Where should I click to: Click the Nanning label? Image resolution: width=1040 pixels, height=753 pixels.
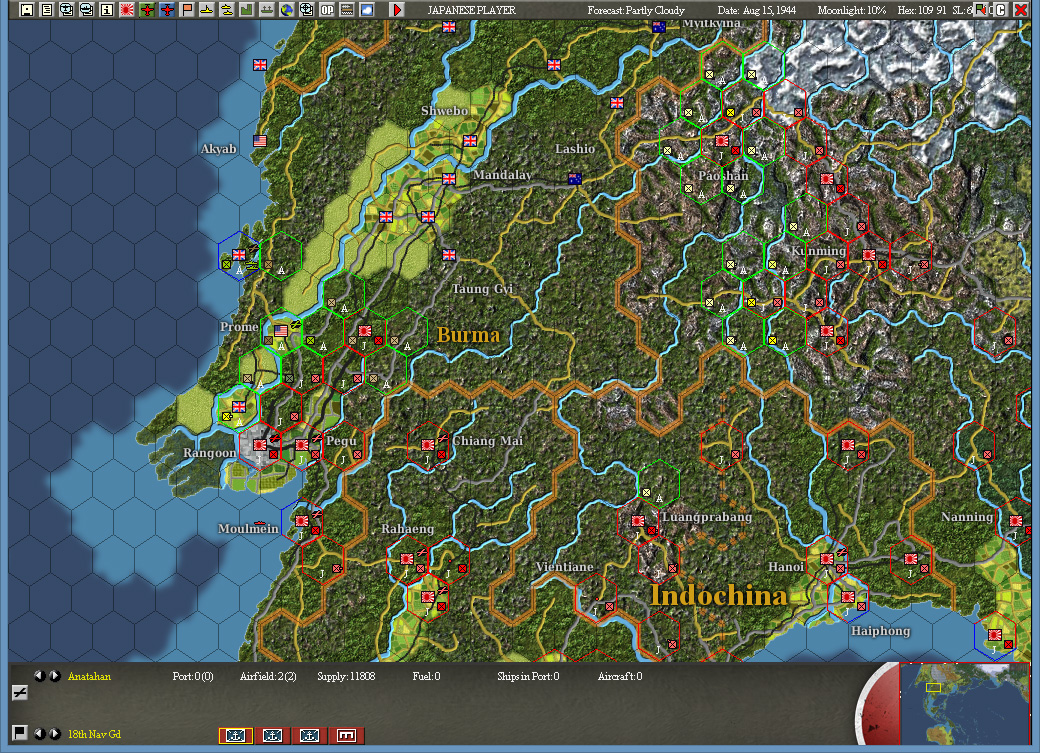coord(967,517)
